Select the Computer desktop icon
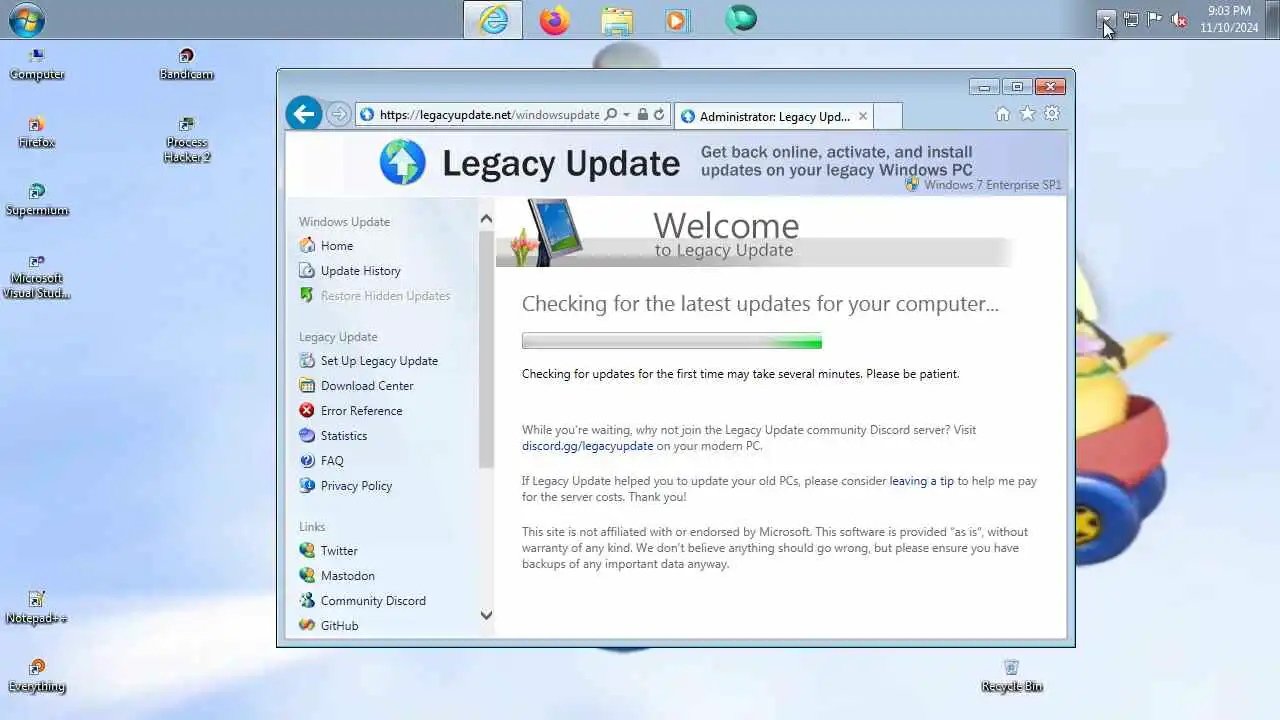The height and width of the screenshot is (720, 1280). [x=37, y=65]
